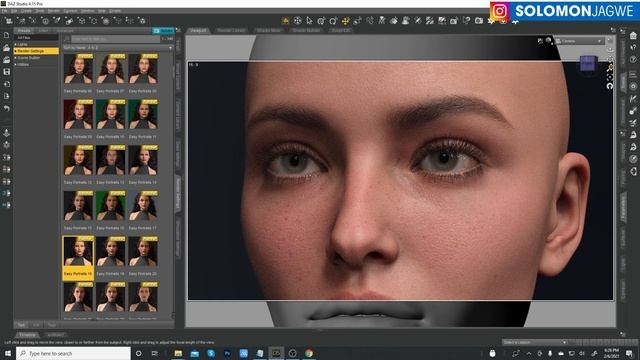Open the Select a Lesson dropdown

pos(534,342)
